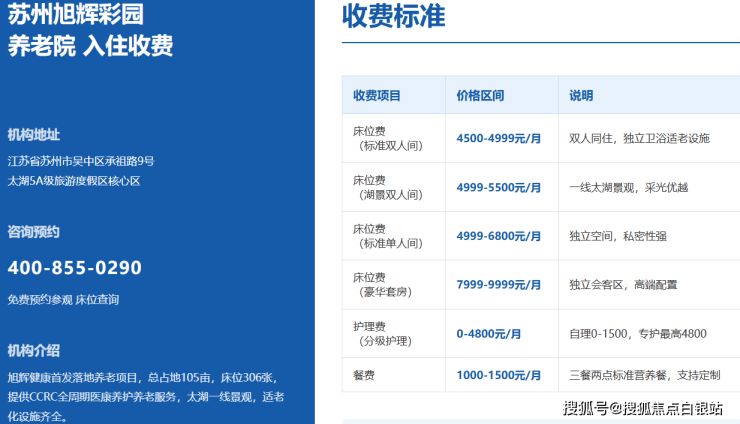Viewport: 740px width, 424px height.
Task: Select description 双人同住，独立卫浴适老设施
Action: (x=639, y=138)
